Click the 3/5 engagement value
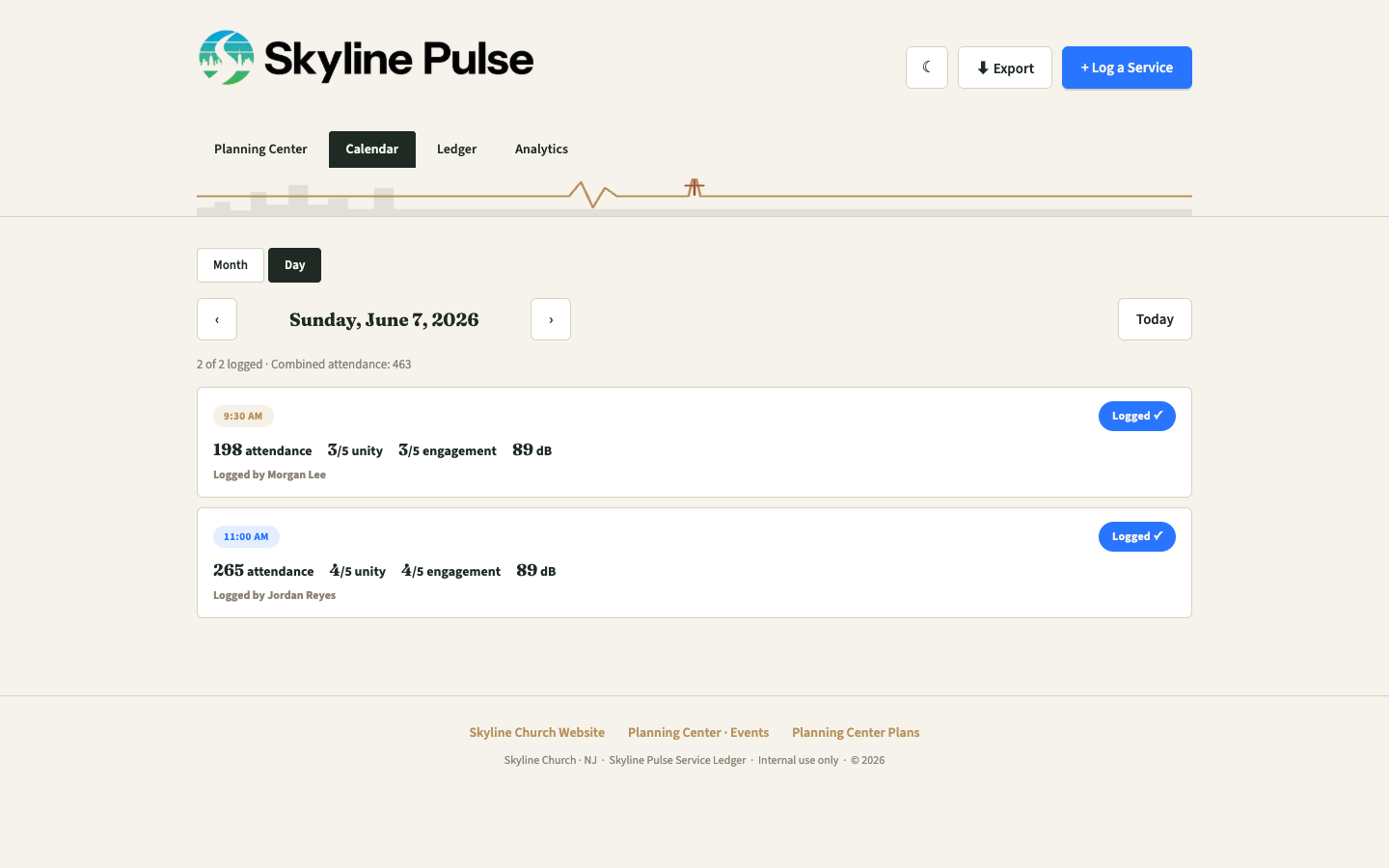Viewport: 1389px width, 868px height. [448, 450]
